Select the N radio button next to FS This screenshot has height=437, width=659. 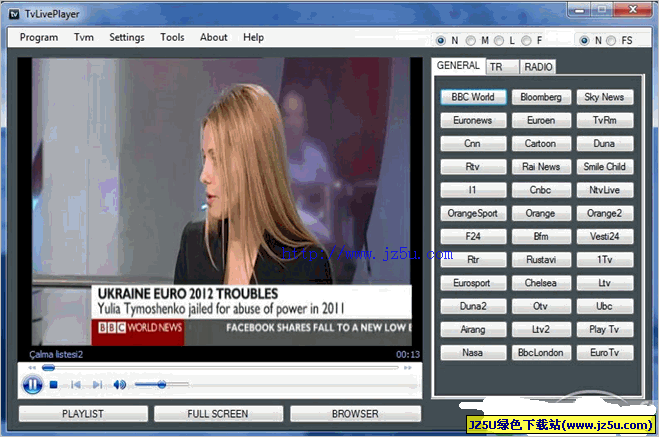tap(584, 40)
